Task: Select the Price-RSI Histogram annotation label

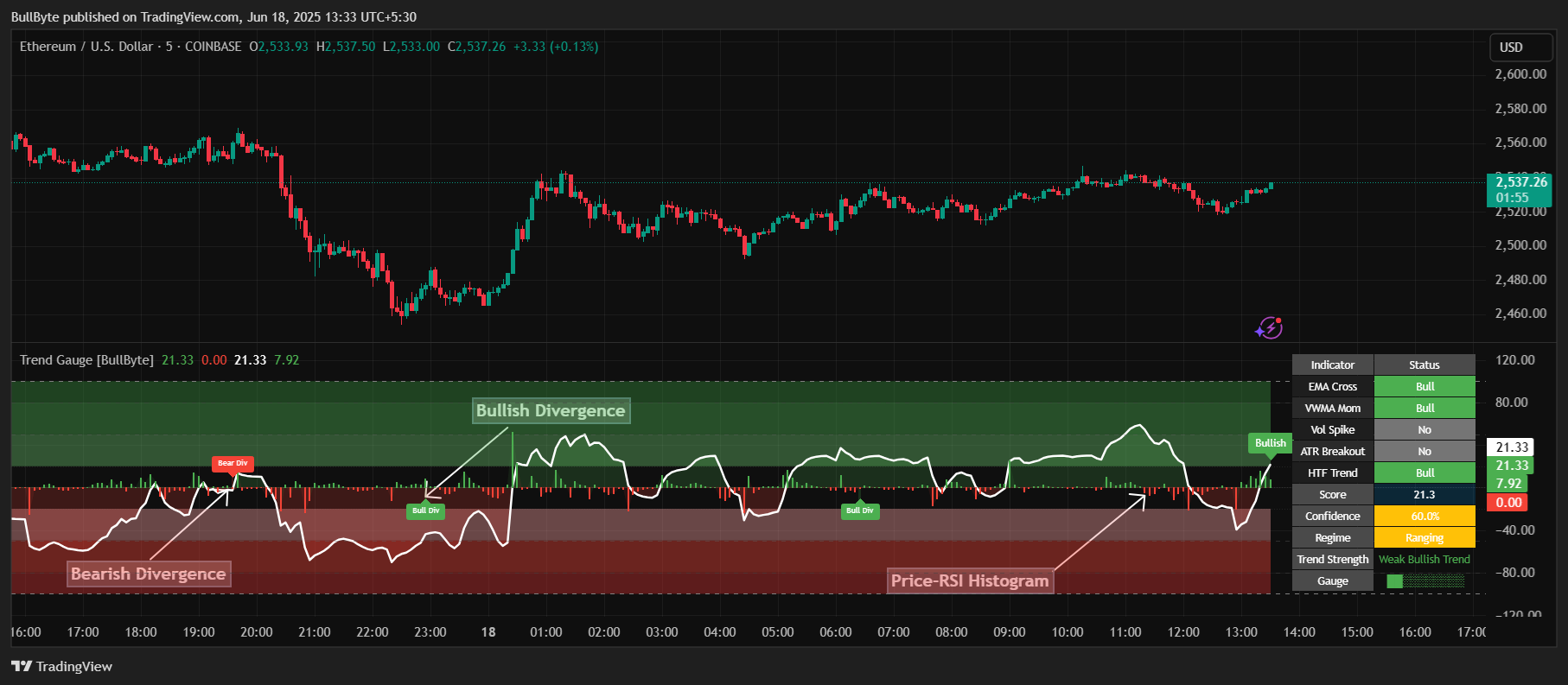Action: (x=970, y=580)
